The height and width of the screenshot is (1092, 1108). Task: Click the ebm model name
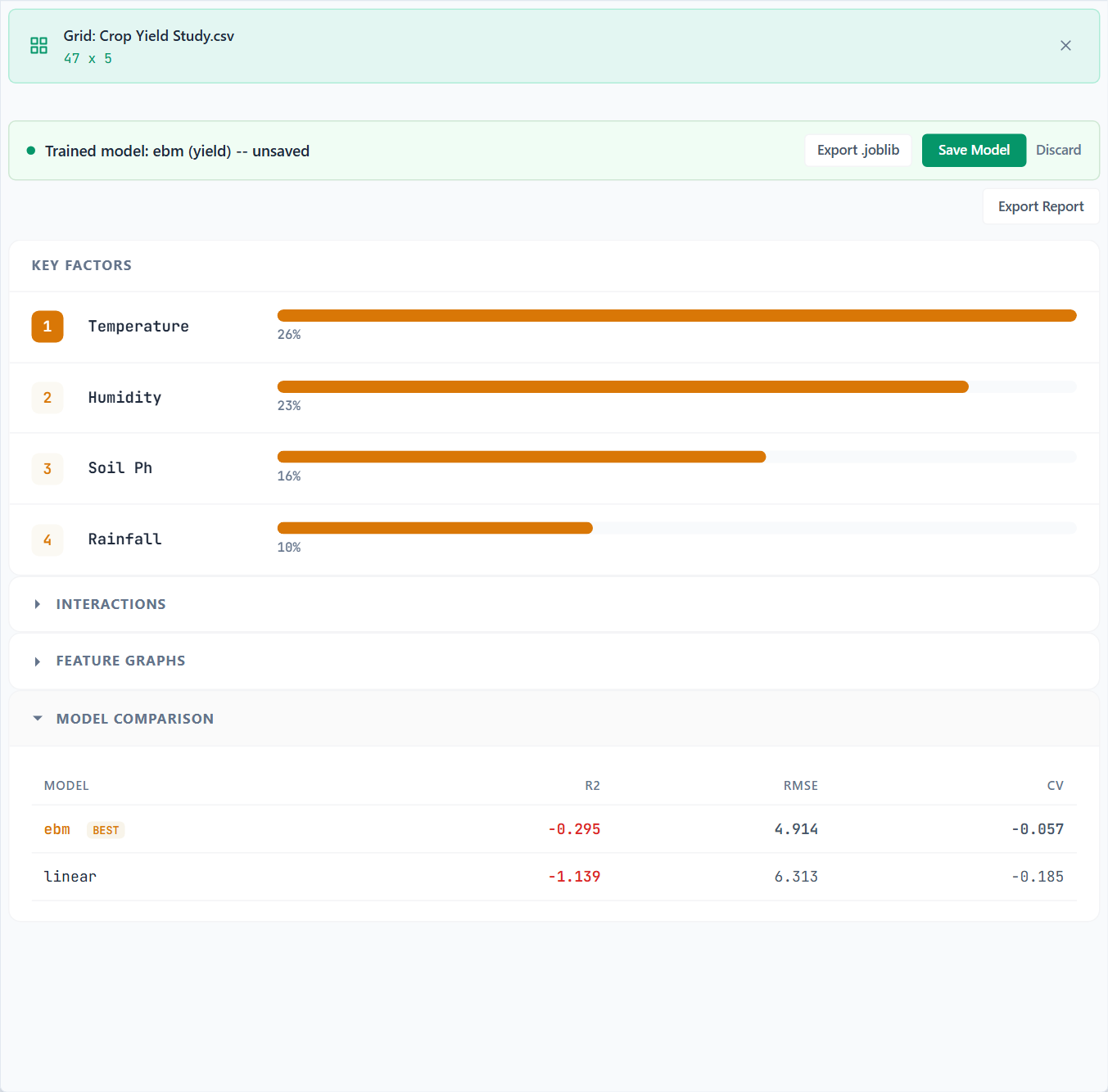pyautogui.click(x=57, y=829)
